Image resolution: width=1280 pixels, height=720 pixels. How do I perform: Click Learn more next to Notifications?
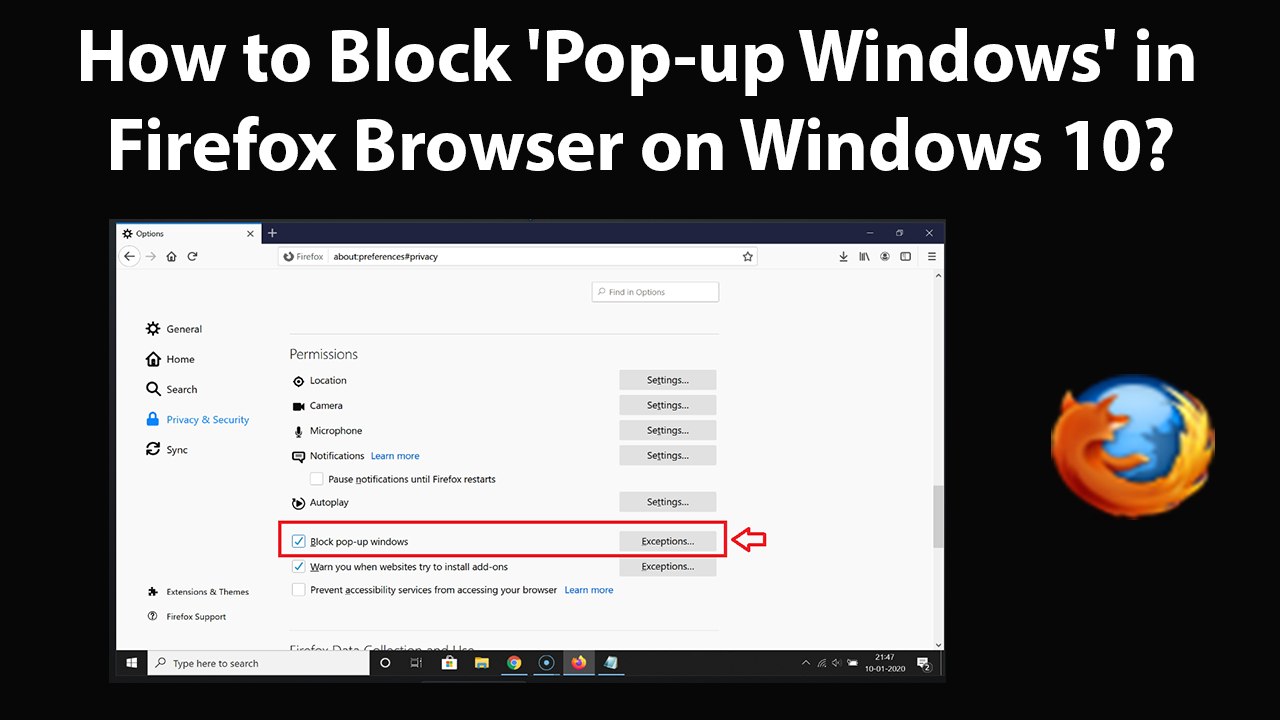point(395,456)
